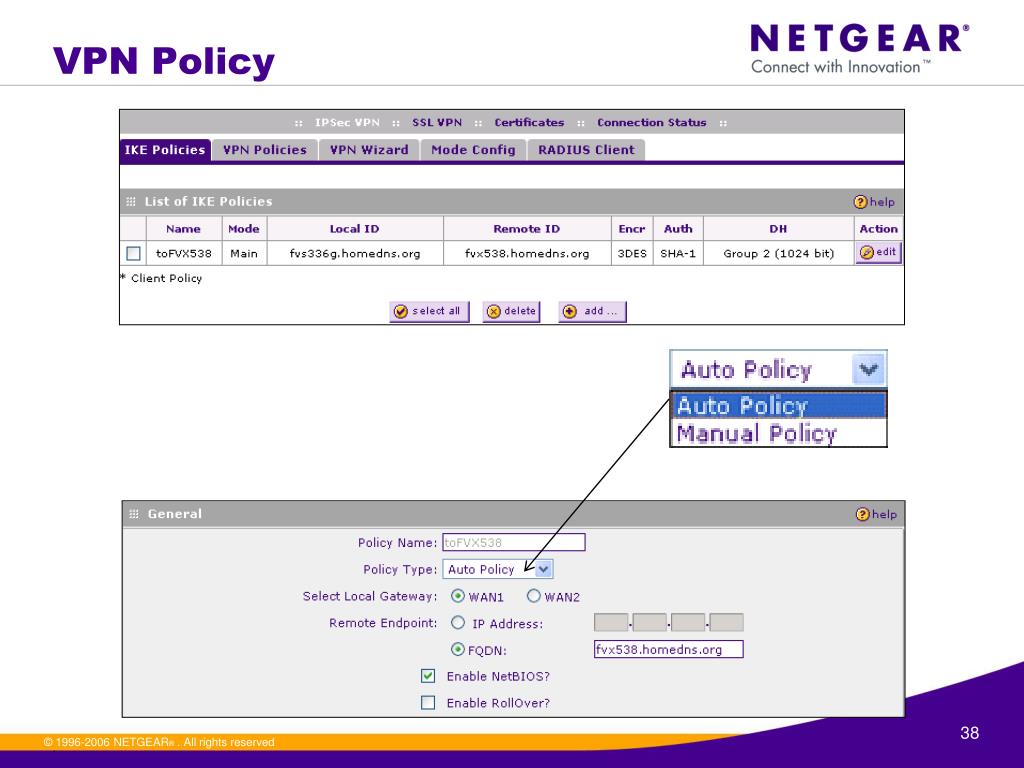The height and width of the screenshot is (768, 1024).
Task: Click the delete button
Action: pyautogui.click(x=511, y=311)
